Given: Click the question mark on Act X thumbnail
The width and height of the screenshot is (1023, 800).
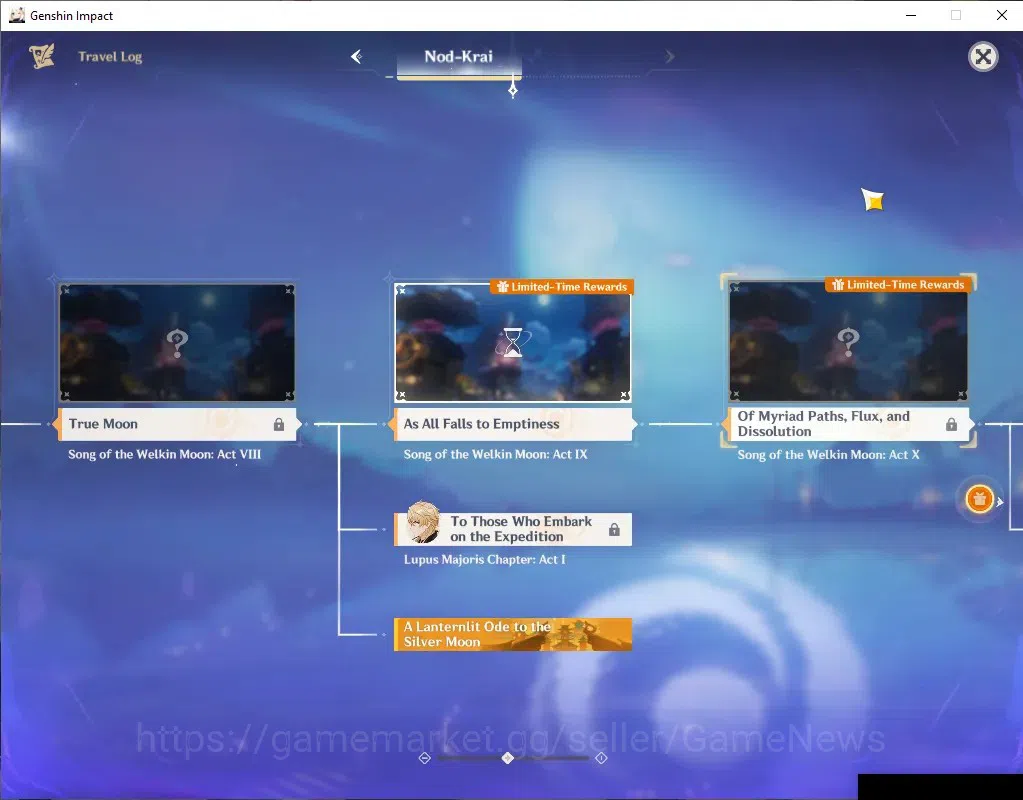Looking at the screenshot, I should pos(848,341).
